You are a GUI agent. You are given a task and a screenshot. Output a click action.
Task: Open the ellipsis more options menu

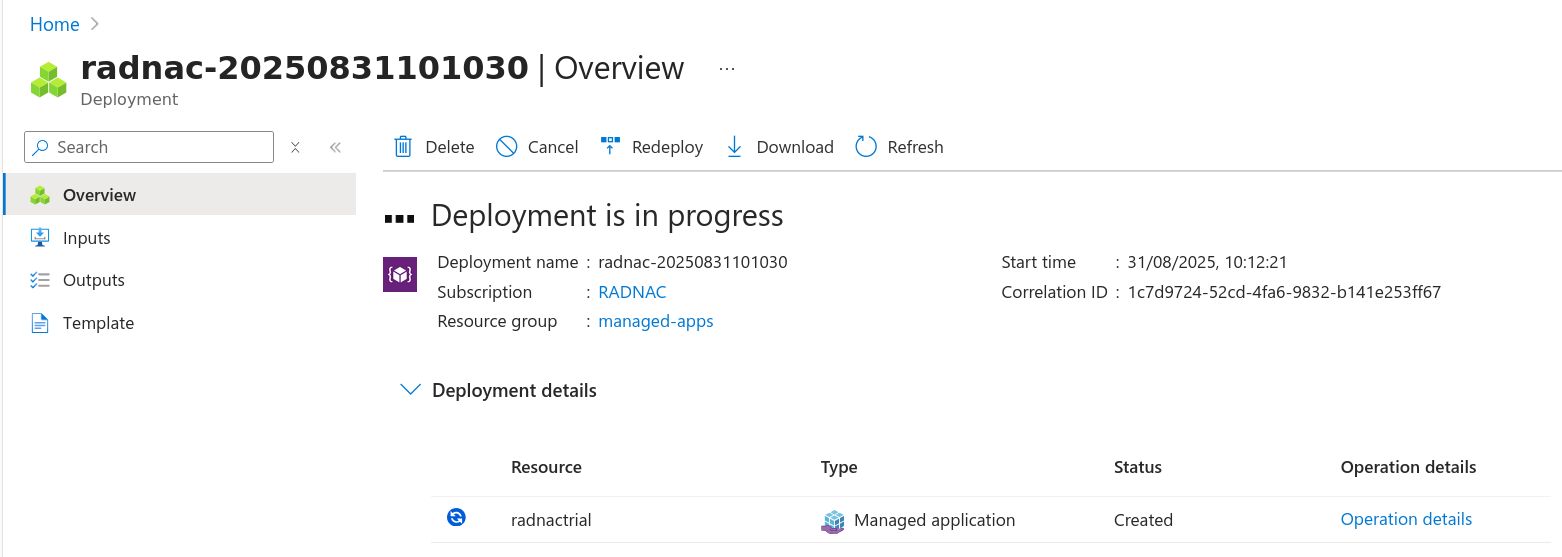727,68
